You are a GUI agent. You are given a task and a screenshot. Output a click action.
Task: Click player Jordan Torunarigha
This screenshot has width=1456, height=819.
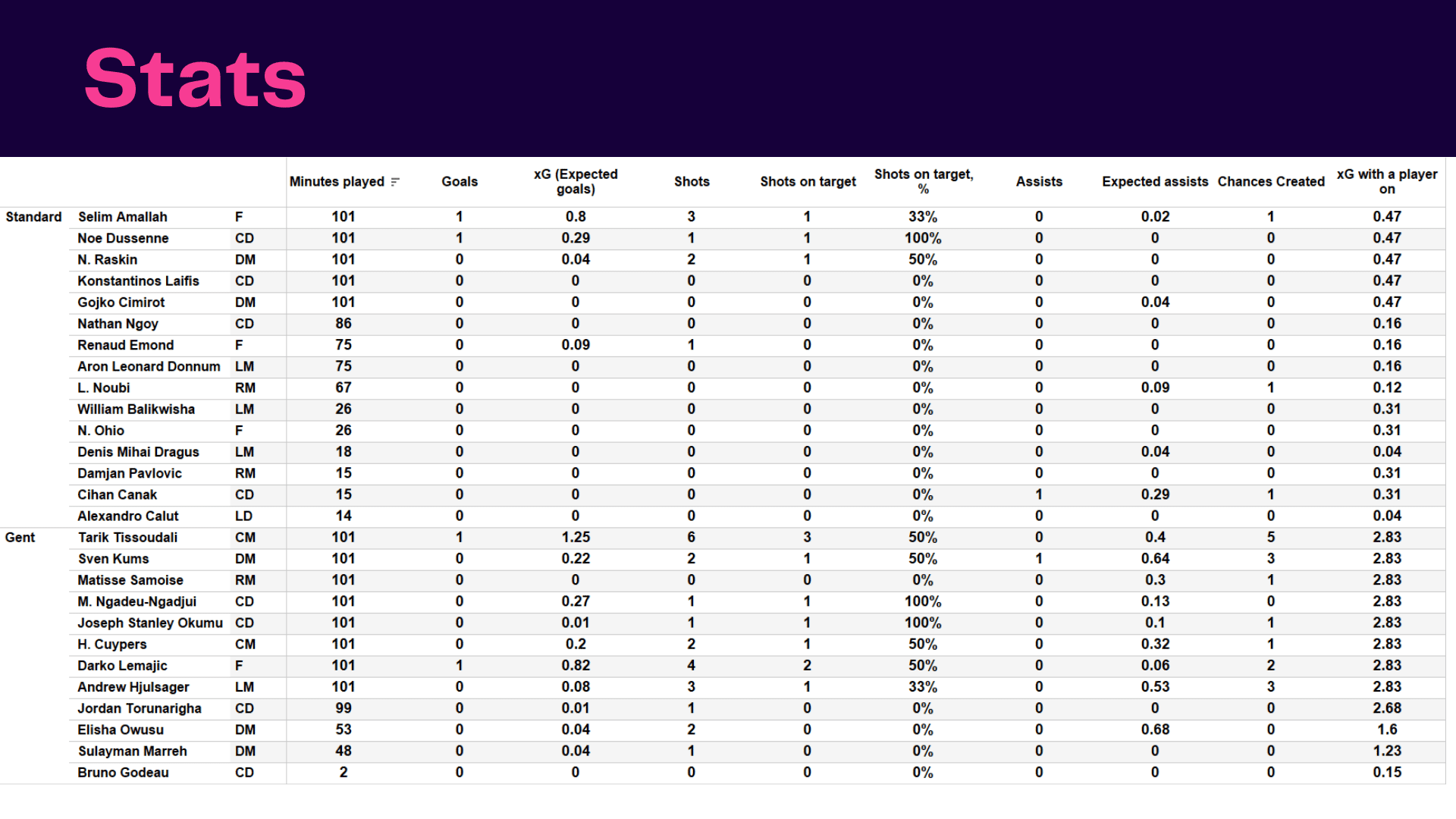click(x=140, y=708)
